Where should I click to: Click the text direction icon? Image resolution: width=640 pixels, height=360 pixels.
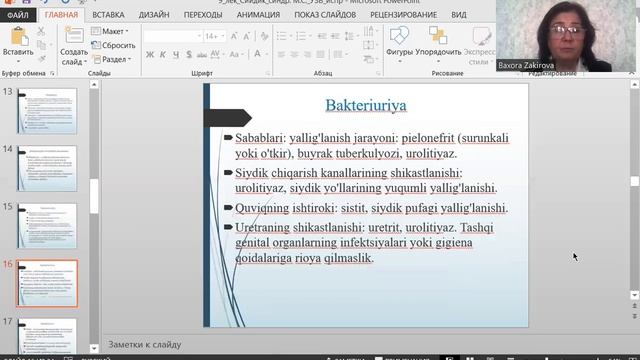coord(369,31)
